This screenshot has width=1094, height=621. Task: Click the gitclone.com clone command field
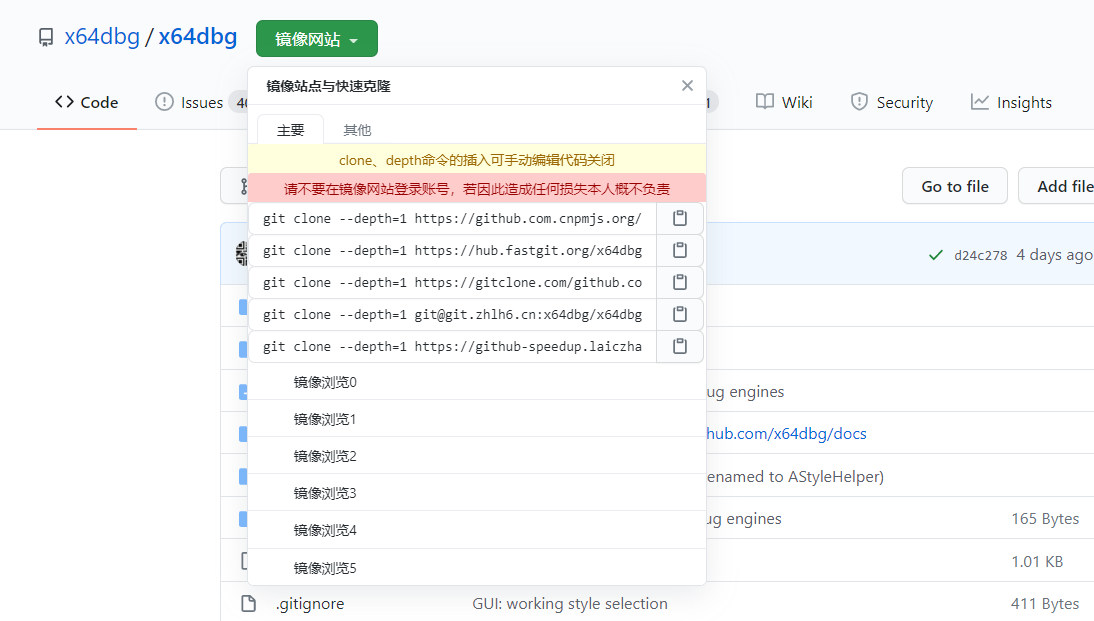453,283
